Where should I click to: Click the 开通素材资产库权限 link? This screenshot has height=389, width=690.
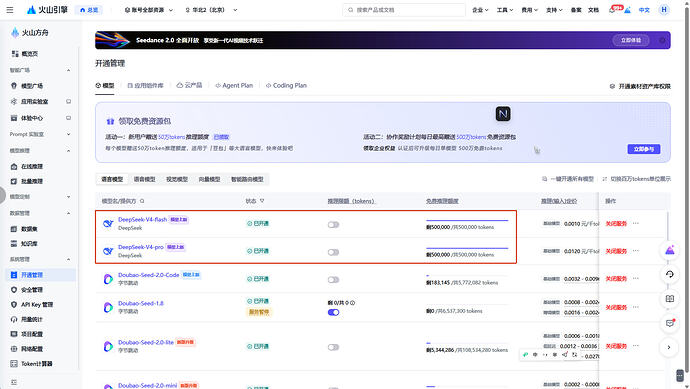640,86
